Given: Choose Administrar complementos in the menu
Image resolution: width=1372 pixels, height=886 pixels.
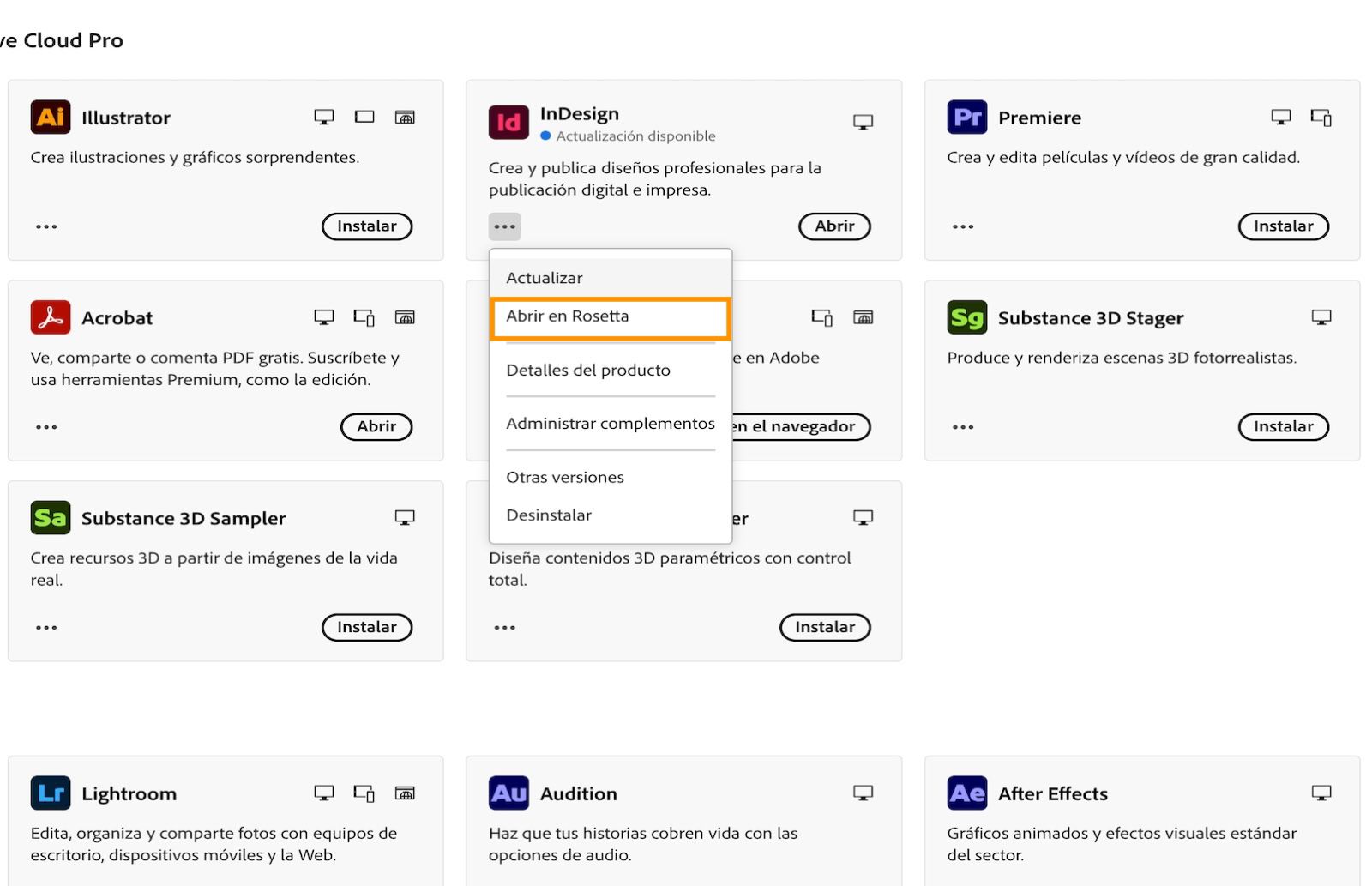Looking at the screenshot, I should click(611, 424).
